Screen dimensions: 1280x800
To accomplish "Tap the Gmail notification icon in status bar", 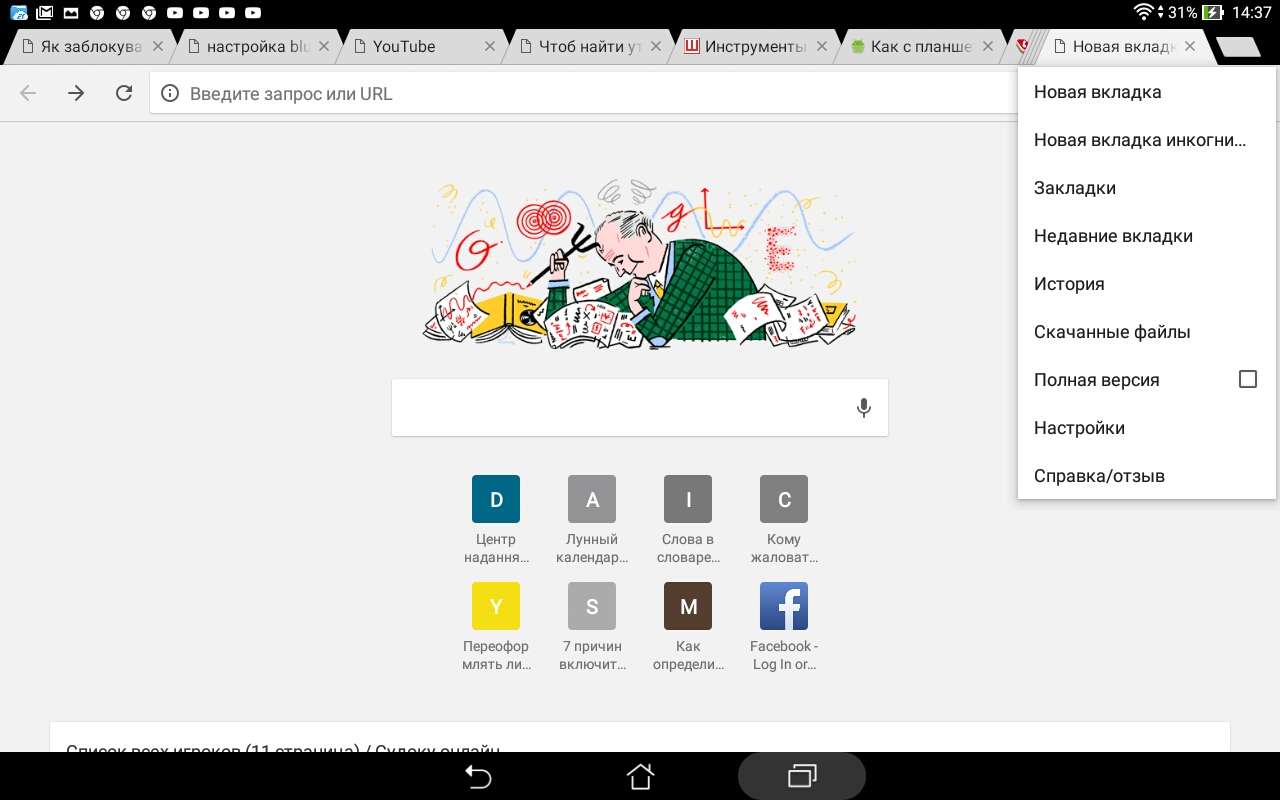I will [45, 13].
